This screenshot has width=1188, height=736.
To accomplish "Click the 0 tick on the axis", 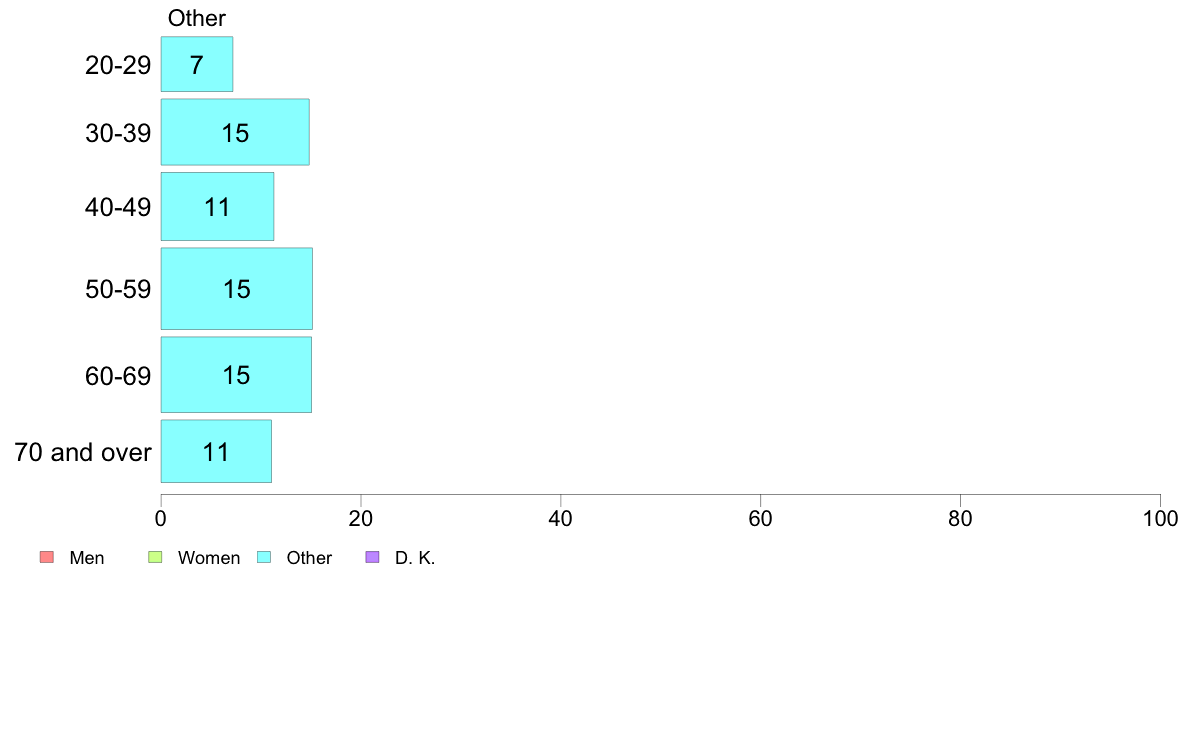I will [x=161, y=518].
